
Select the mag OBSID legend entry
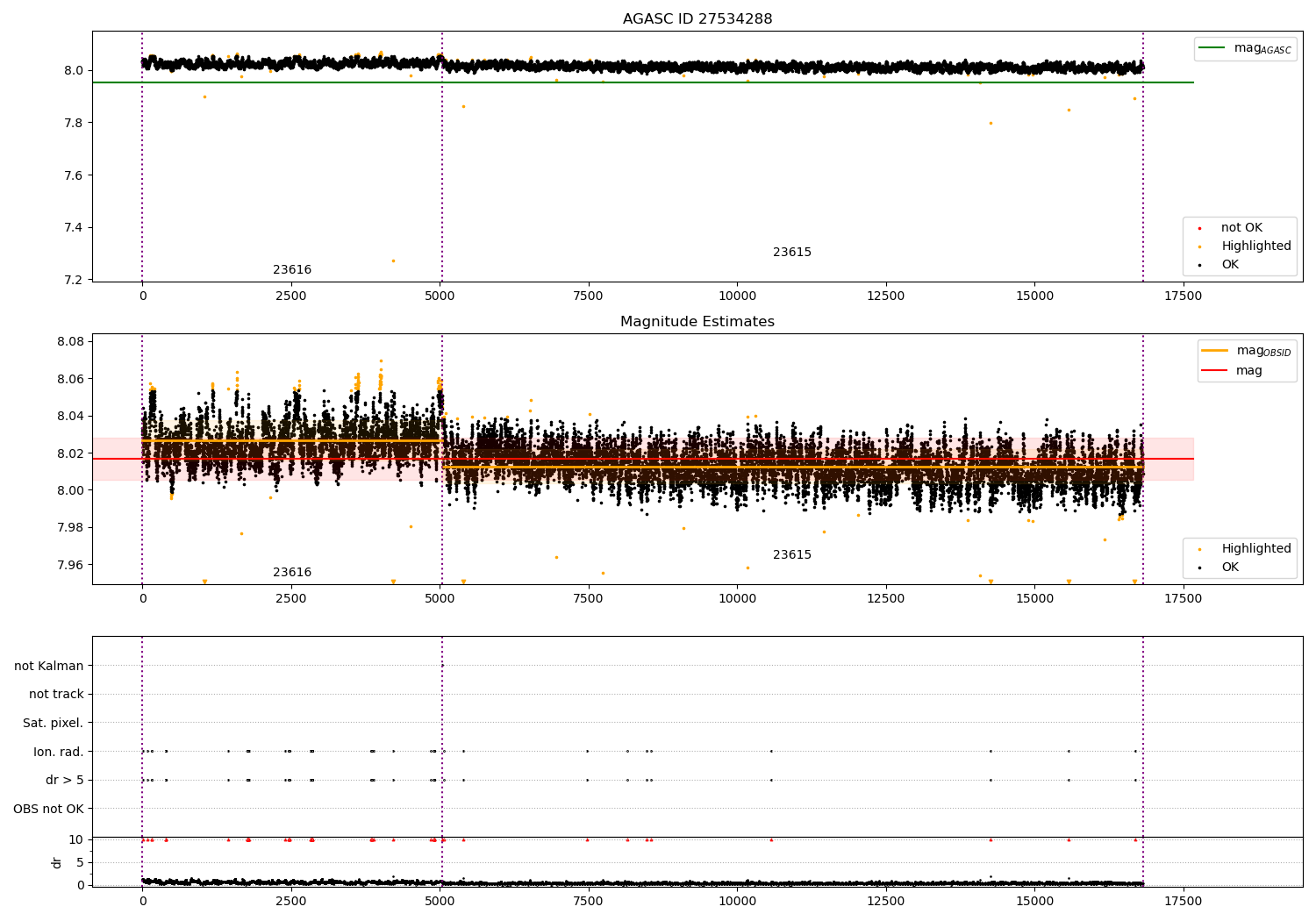(1246, 351)
